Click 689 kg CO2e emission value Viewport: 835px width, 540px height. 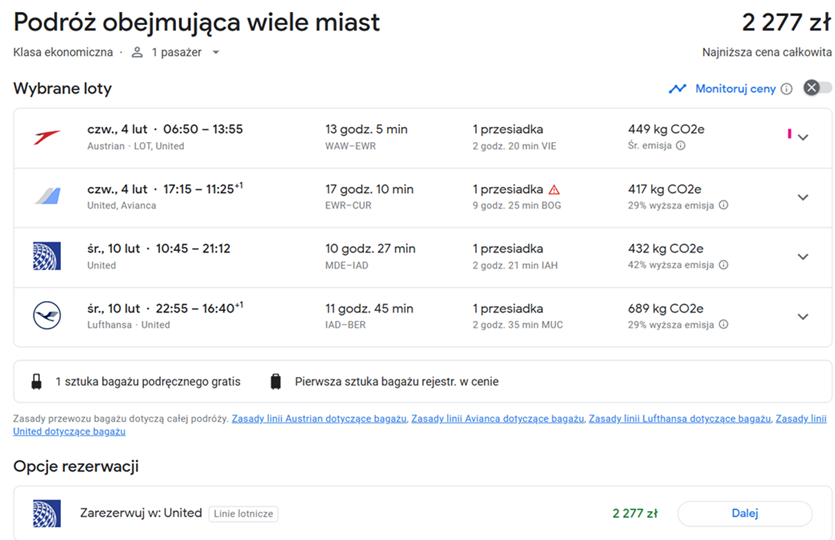(x=666, y=308)
